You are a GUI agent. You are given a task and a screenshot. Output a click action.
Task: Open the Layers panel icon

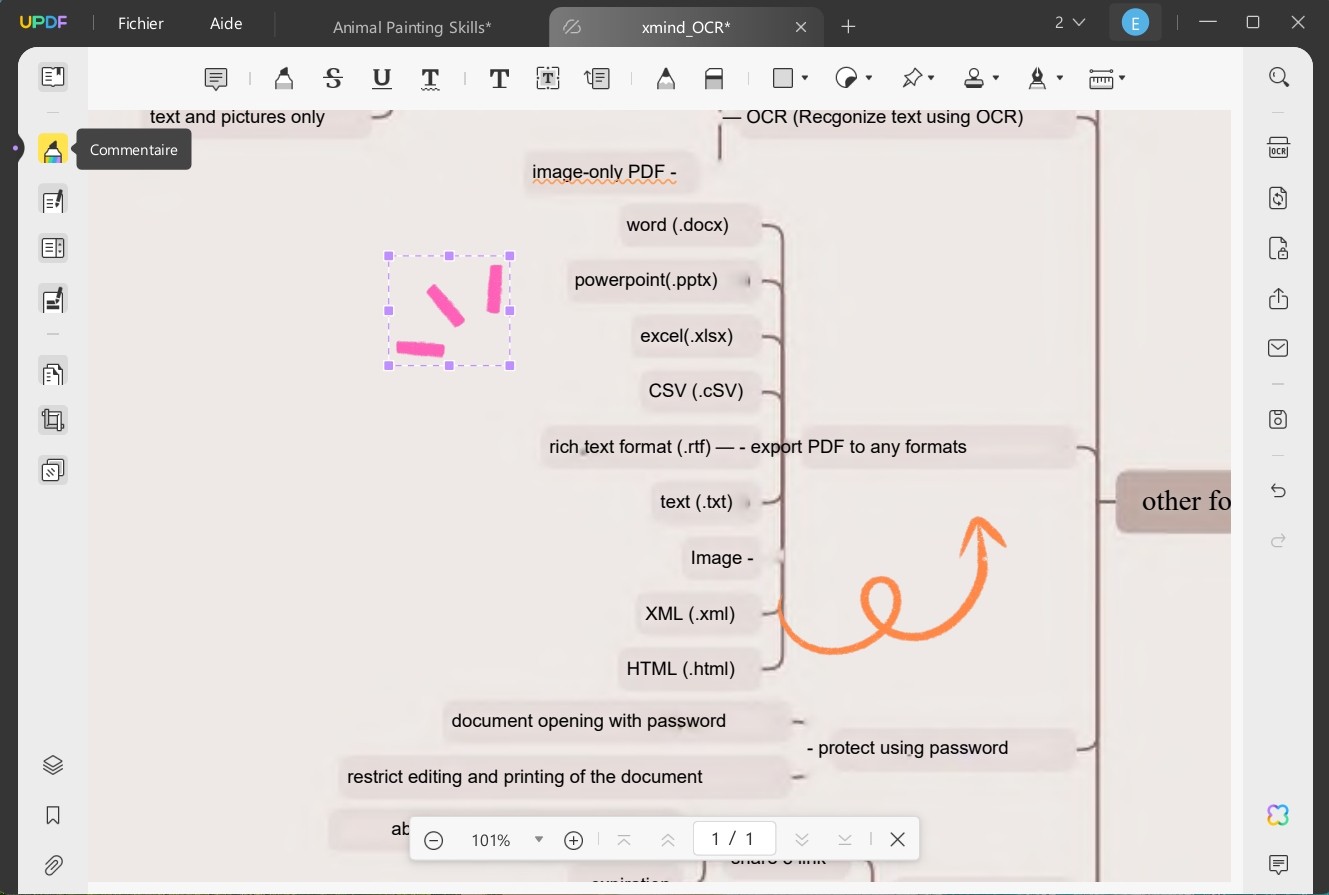[53, 765]
